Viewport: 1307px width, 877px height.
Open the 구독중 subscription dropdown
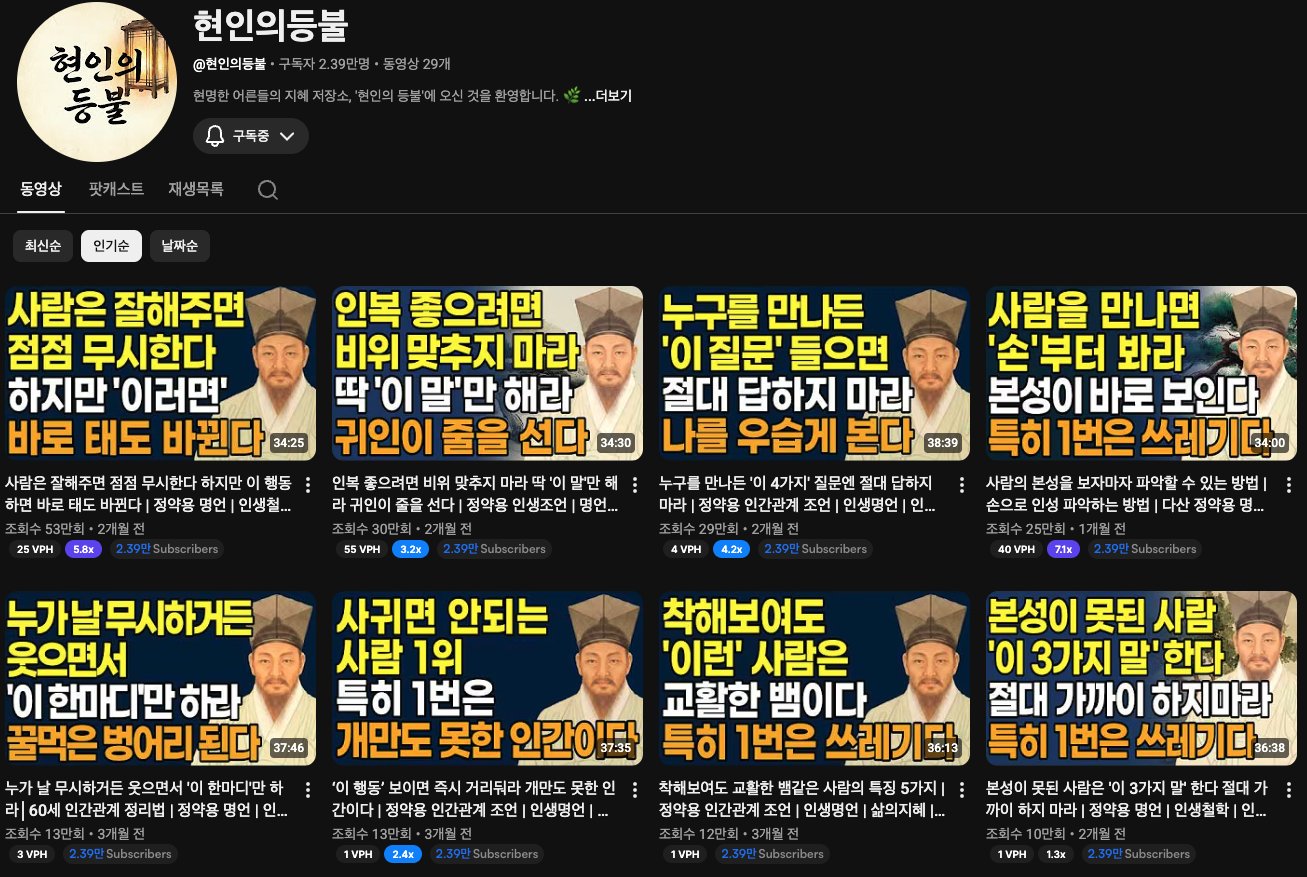pos(250,136)
